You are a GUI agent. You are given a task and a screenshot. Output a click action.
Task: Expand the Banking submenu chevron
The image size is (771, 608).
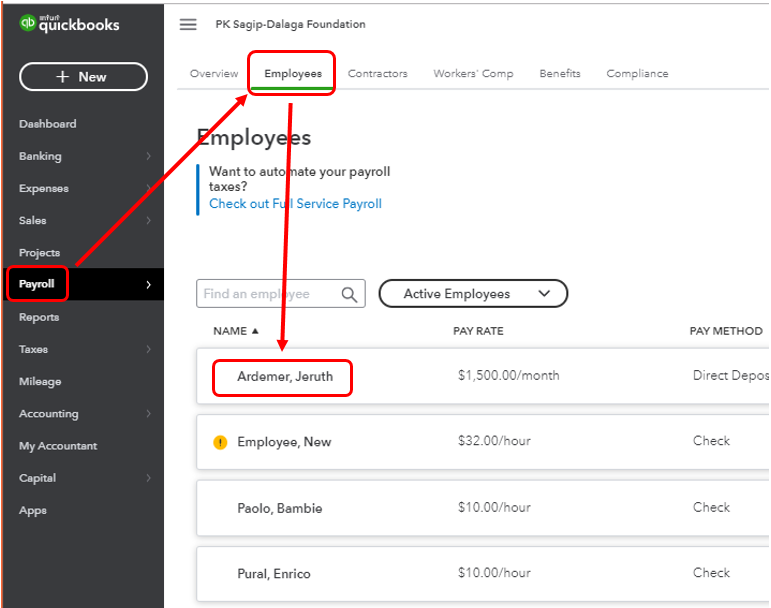pyautogui.click(x=148, y=156)
